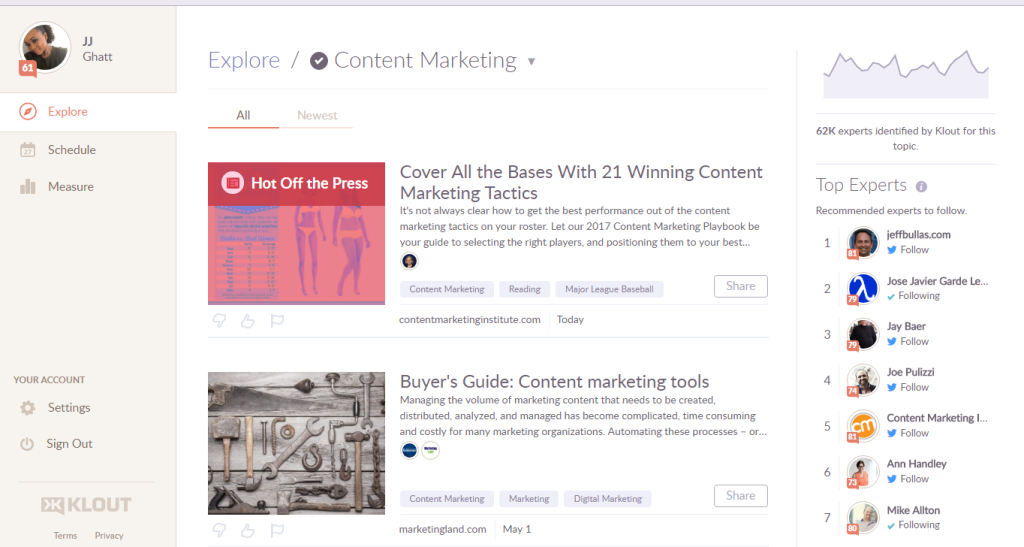Click the Reading topic tag
Viewport: 1024px width, 547px height.
coord(524,289)
